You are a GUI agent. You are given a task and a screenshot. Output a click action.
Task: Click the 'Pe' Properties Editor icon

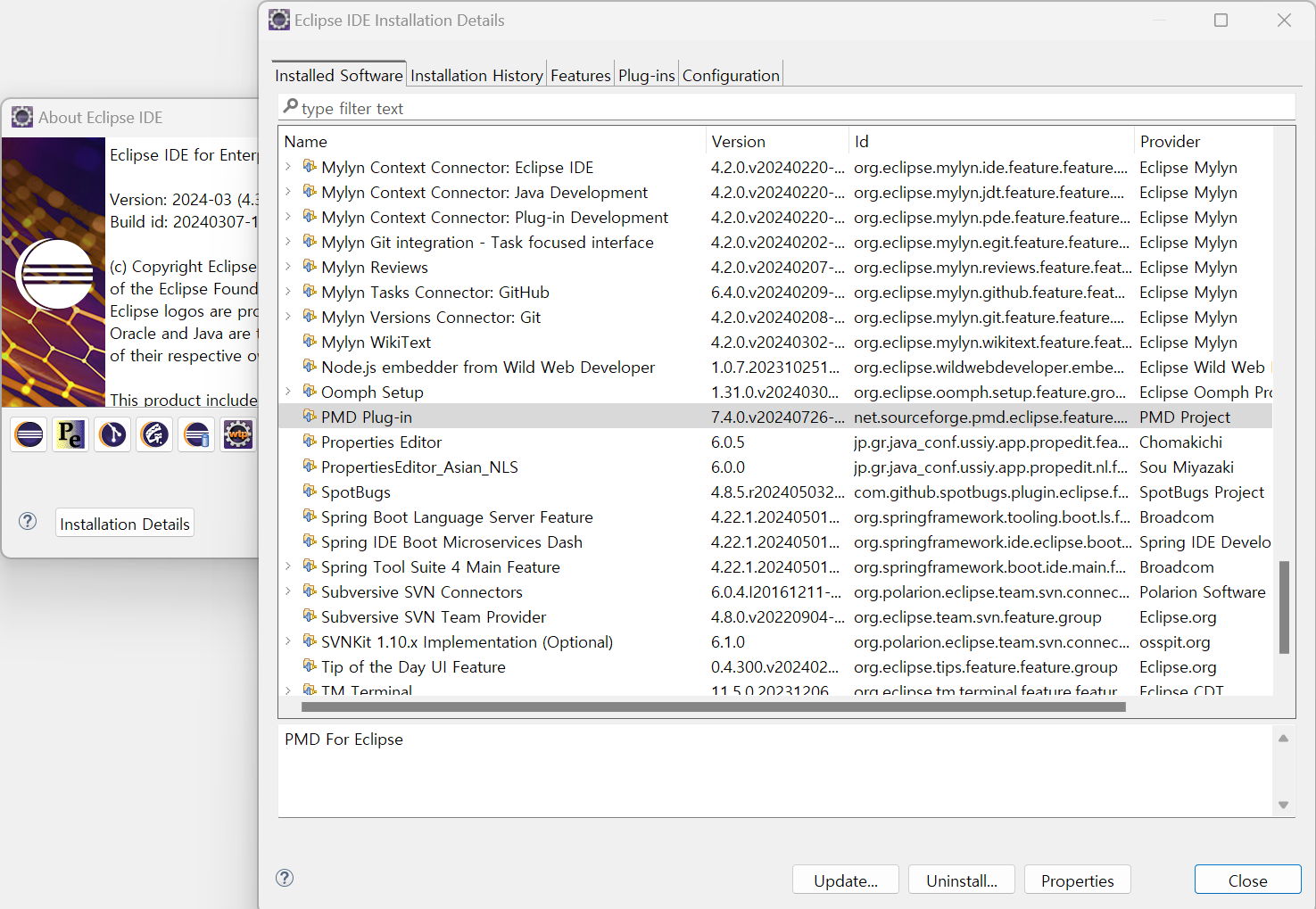(x=70, y=434)
